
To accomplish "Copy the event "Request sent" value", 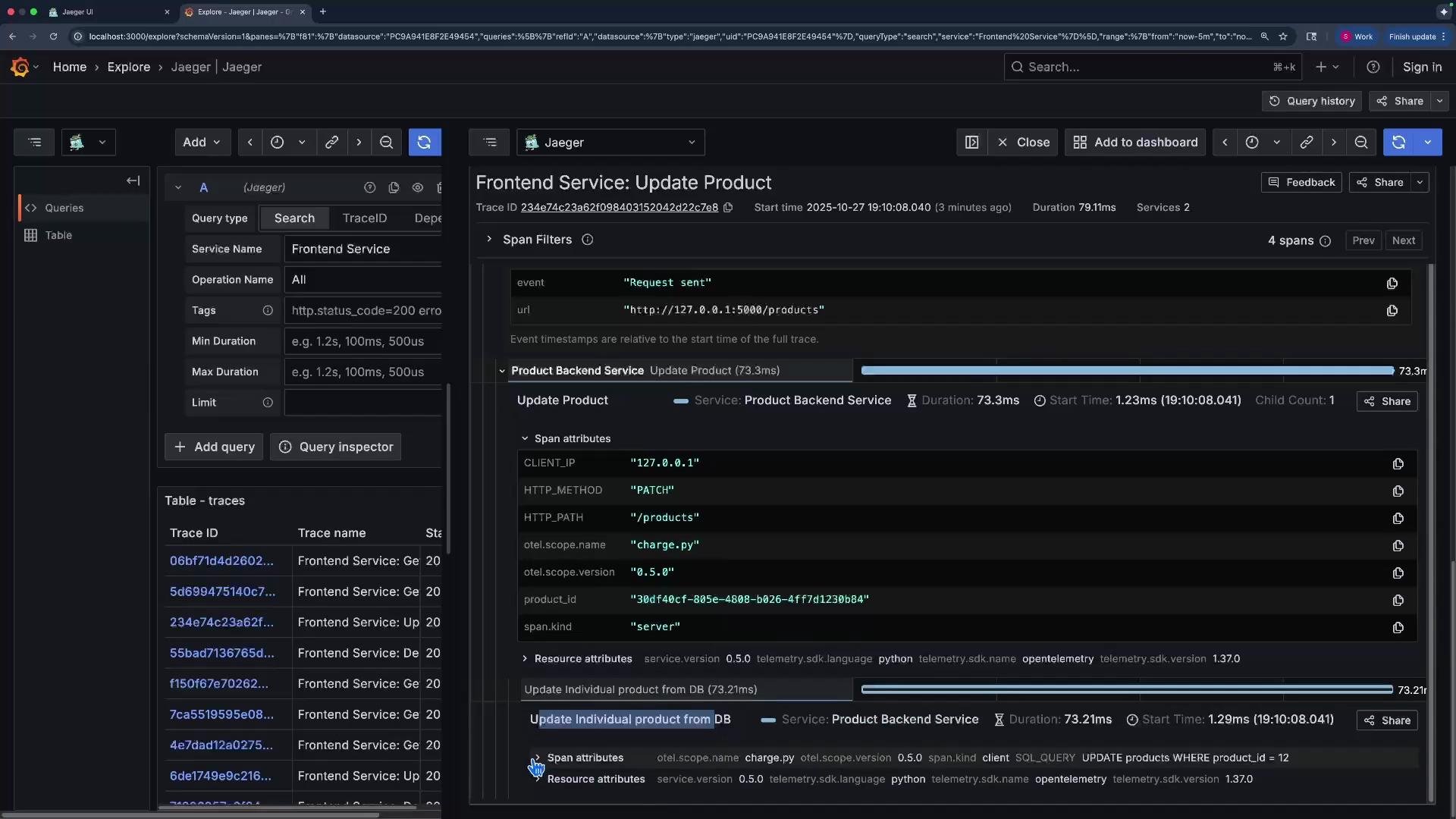I will [x=1392, y=283].
